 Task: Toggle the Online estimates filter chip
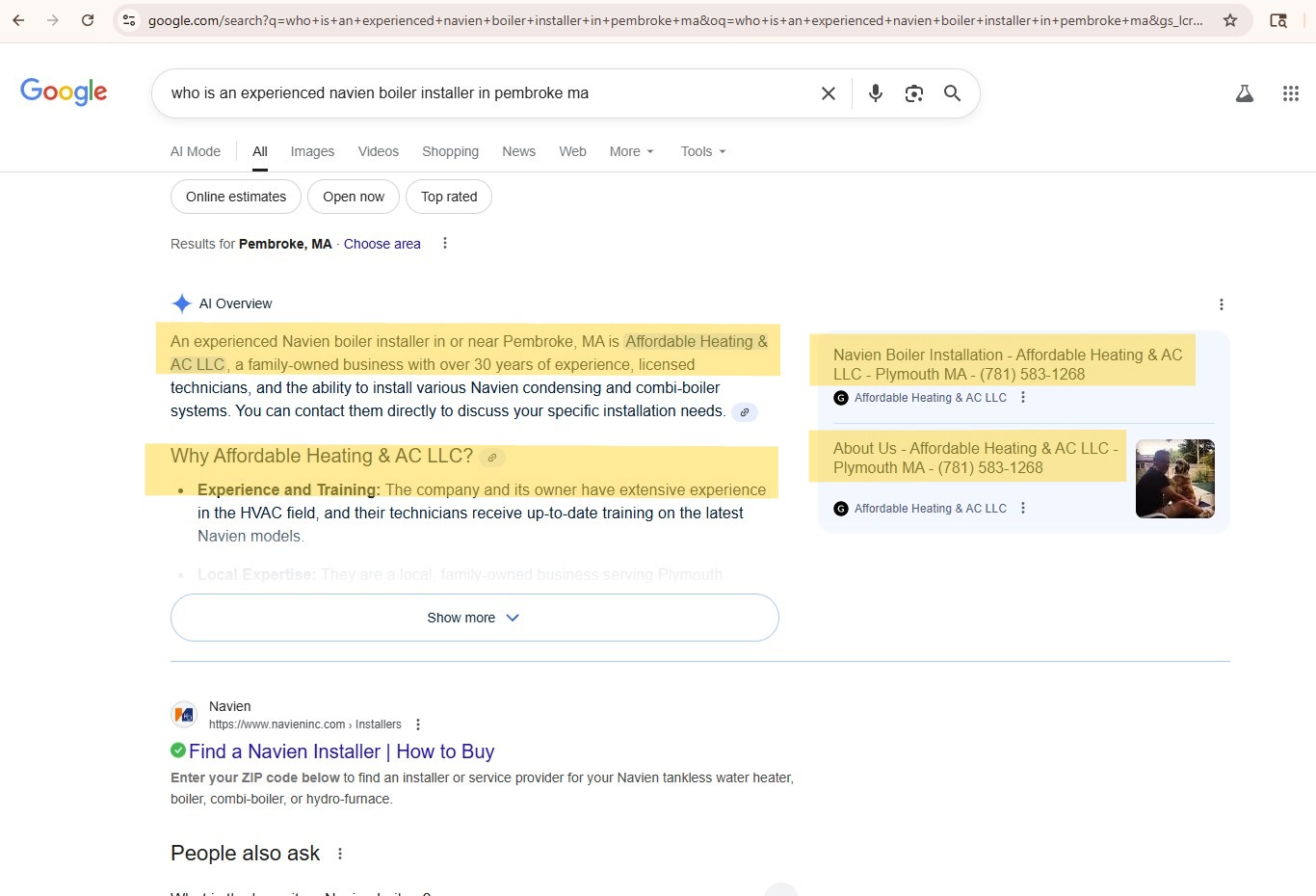pos(236,197)
